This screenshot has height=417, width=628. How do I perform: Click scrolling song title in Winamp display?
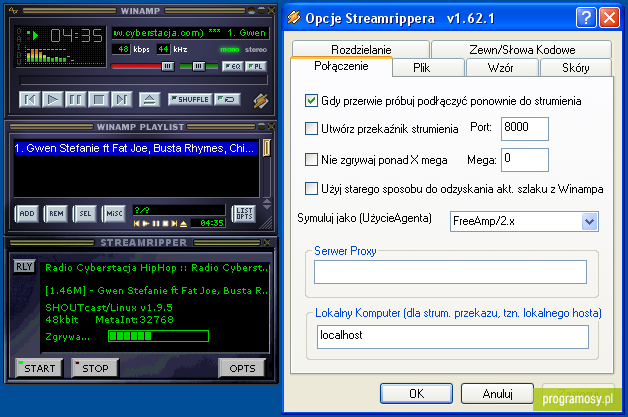(190, 33)
